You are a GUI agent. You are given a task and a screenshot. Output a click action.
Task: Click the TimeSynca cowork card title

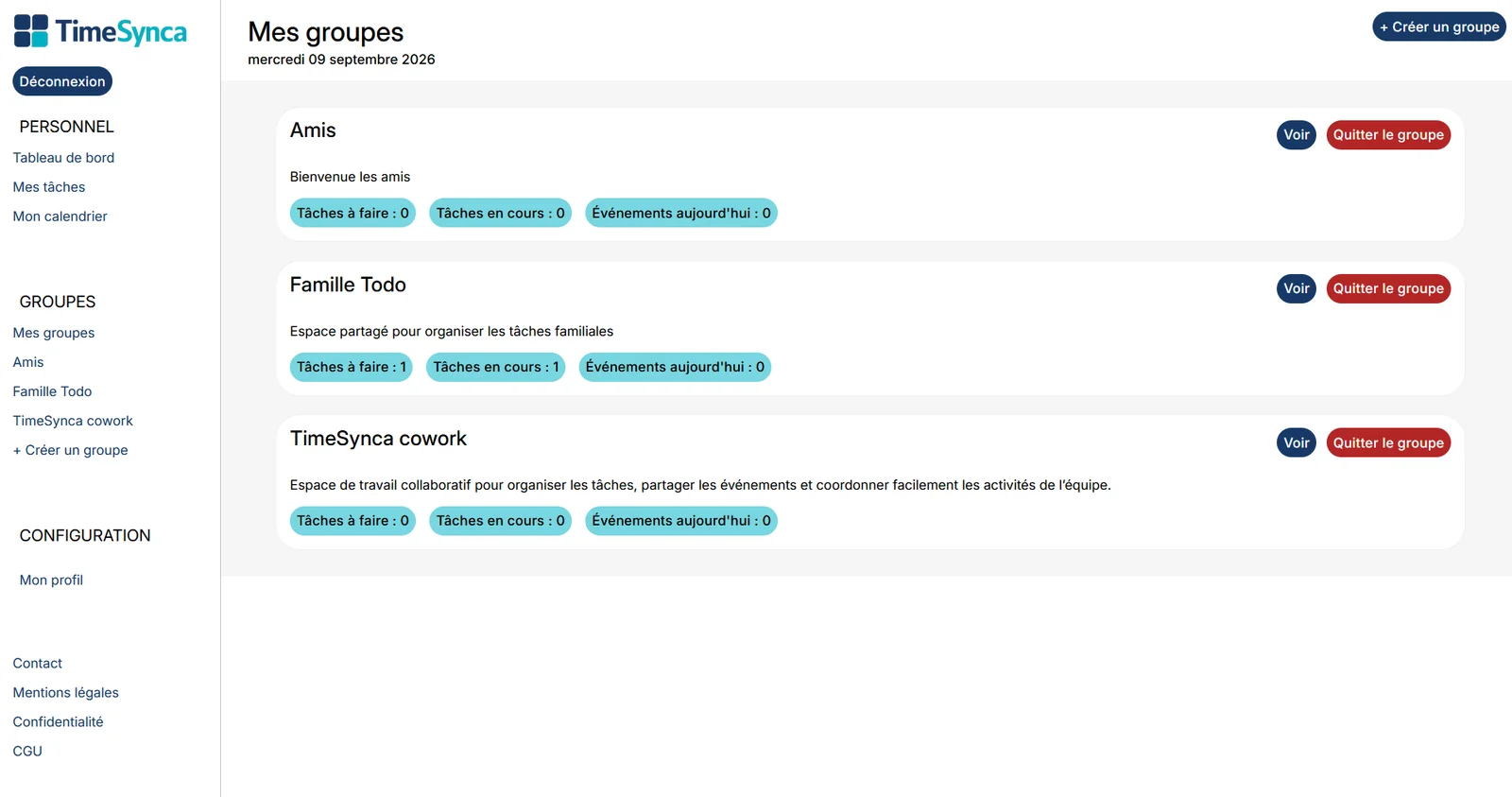point(378,439)
